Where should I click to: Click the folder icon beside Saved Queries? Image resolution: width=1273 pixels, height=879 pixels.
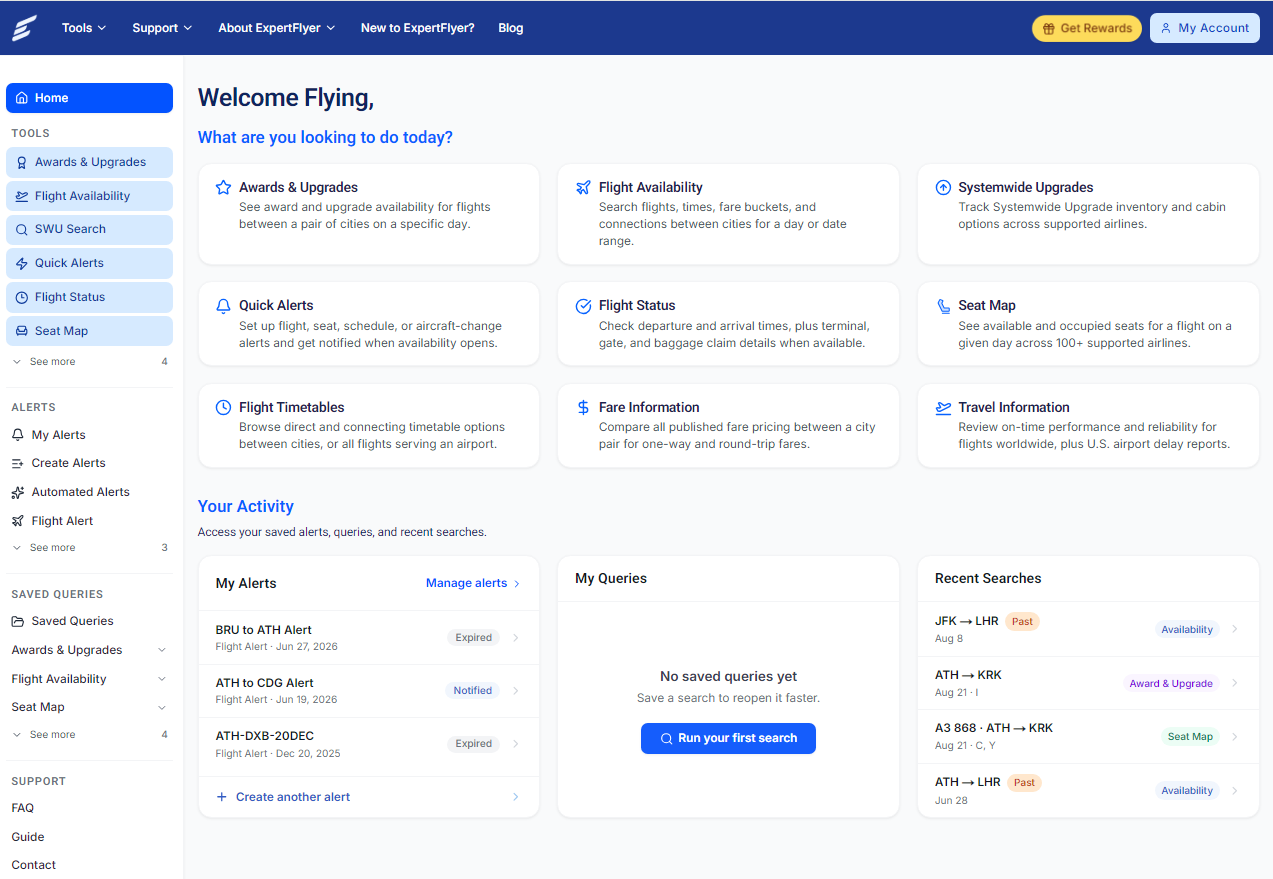(17, 621)
